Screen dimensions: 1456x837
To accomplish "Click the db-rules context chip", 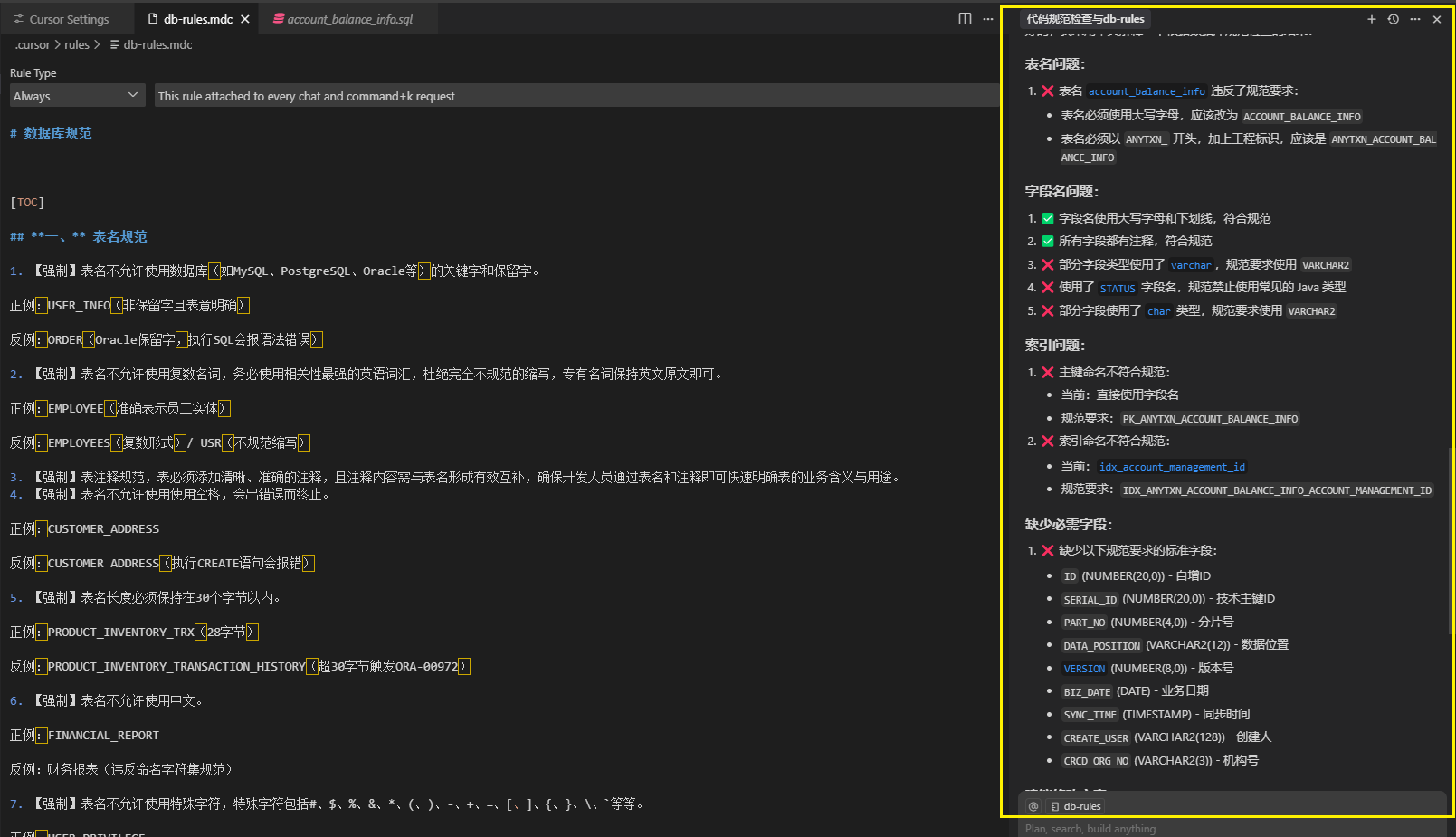I will (1075, 806).
